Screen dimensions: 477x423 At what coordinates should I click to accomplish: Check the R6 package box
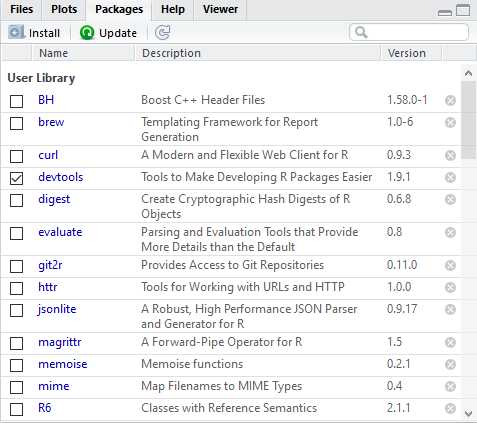pyautogui.click(x=16, y=409)
